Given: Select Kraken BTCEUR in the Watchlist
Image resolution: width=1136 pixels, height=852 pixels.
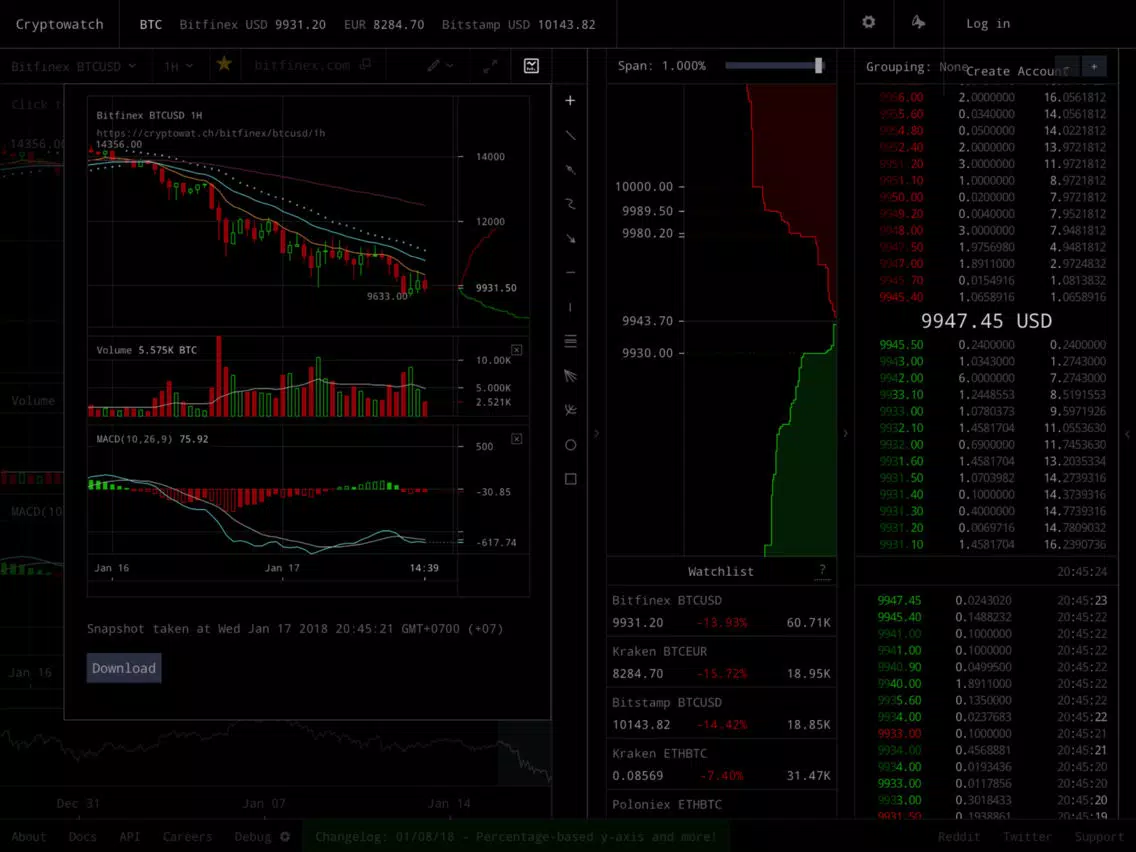Looking at the screenshot, I should point(722,662).
